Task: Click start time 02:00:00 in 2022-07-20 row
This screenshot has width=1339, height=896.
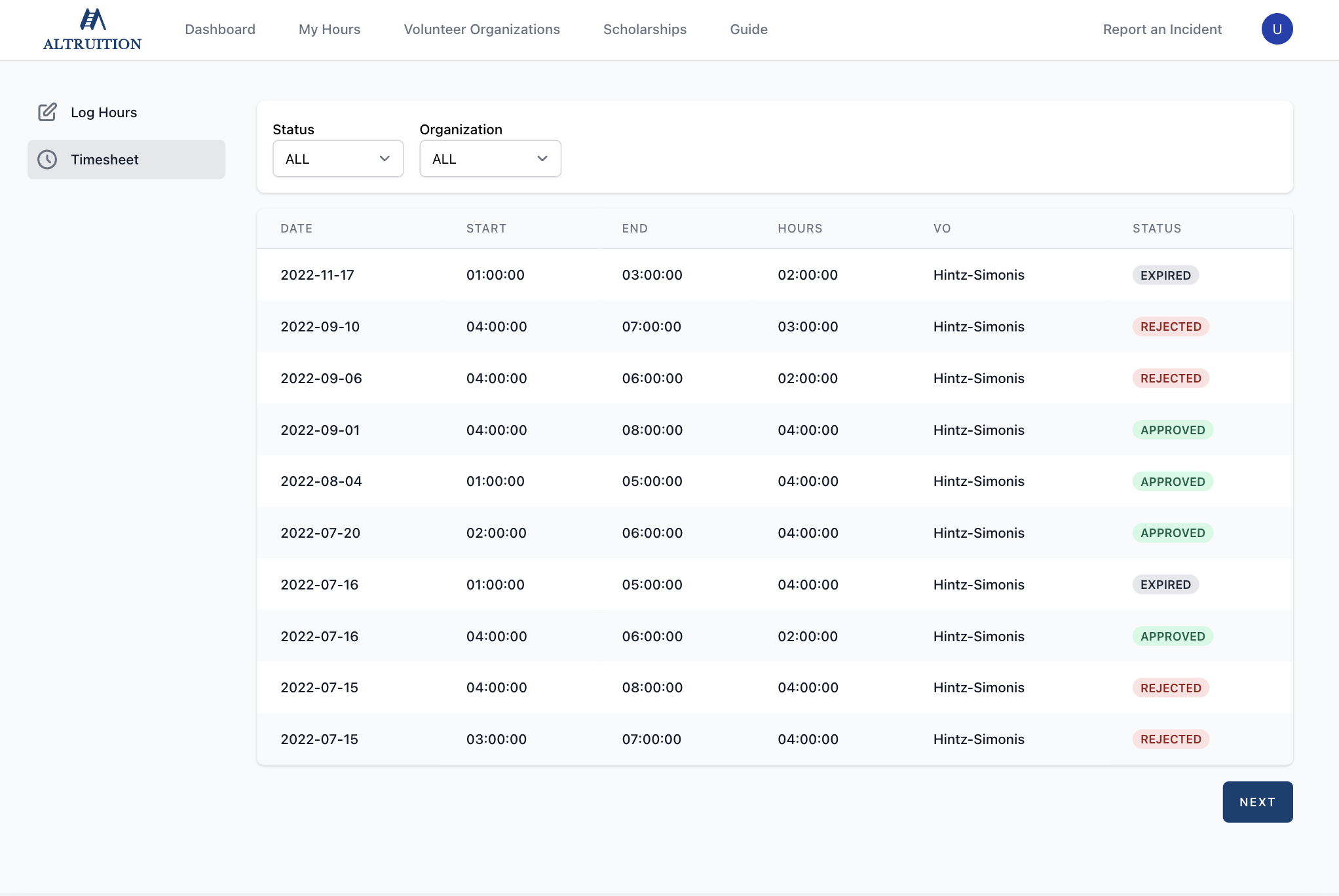Action: click(x=497, y=533)
